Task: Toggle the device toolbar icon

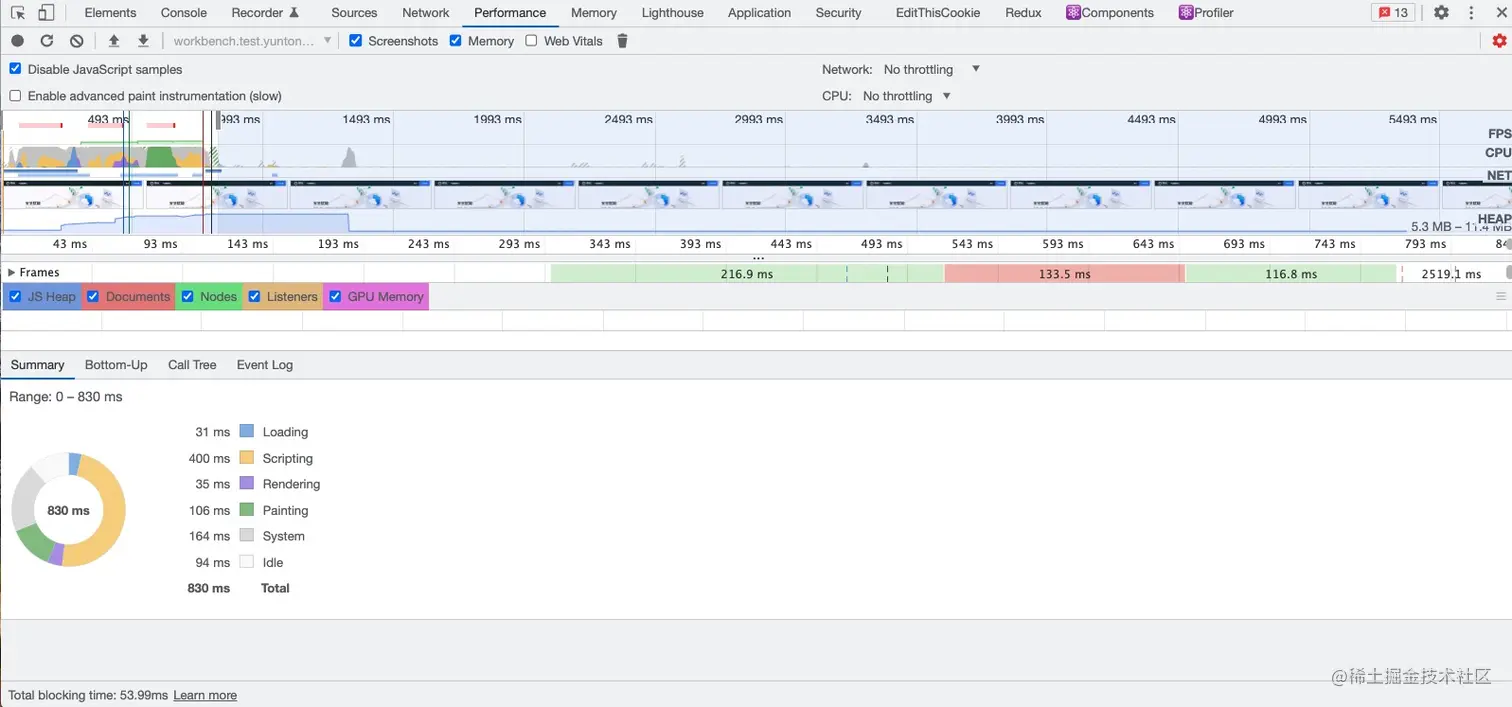Action: tap(46, 13)
